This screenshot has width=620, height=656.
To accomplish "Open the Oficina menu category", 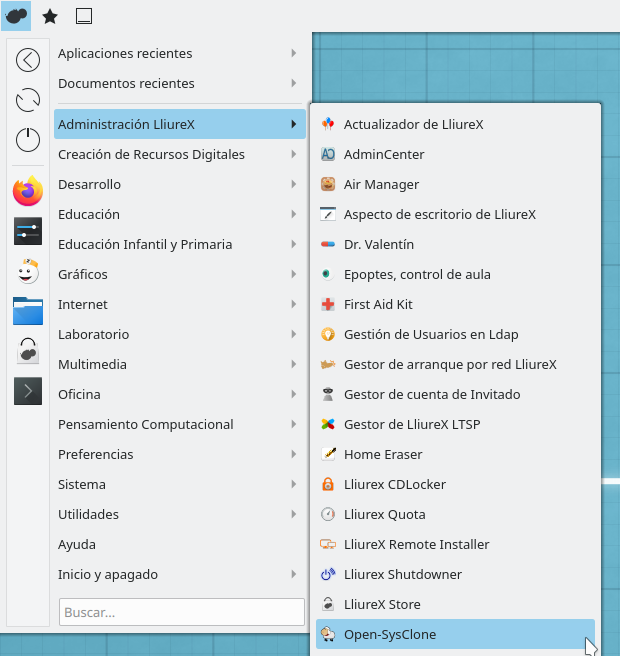I will click(79, 394).
